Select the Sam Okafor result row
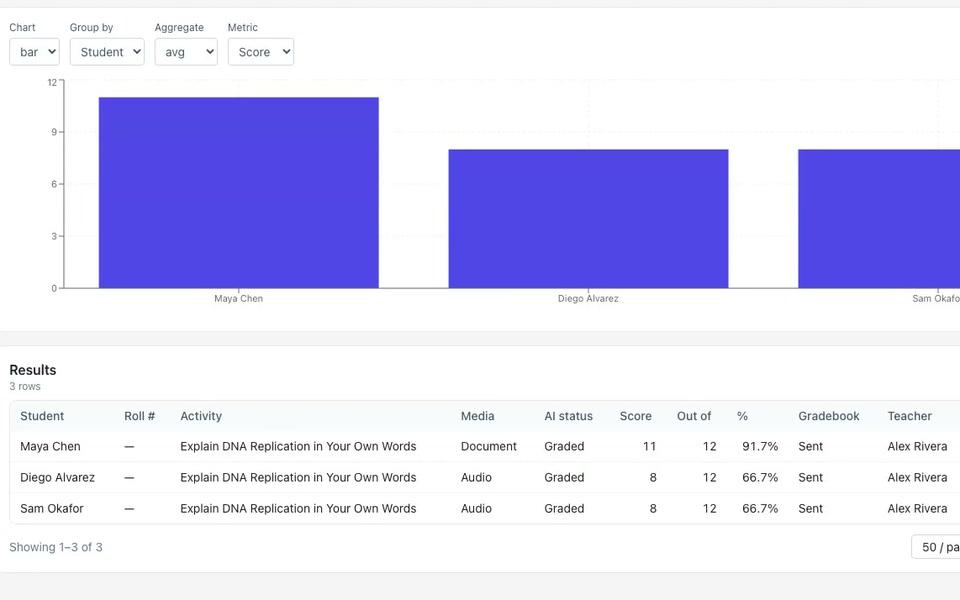 485,508
